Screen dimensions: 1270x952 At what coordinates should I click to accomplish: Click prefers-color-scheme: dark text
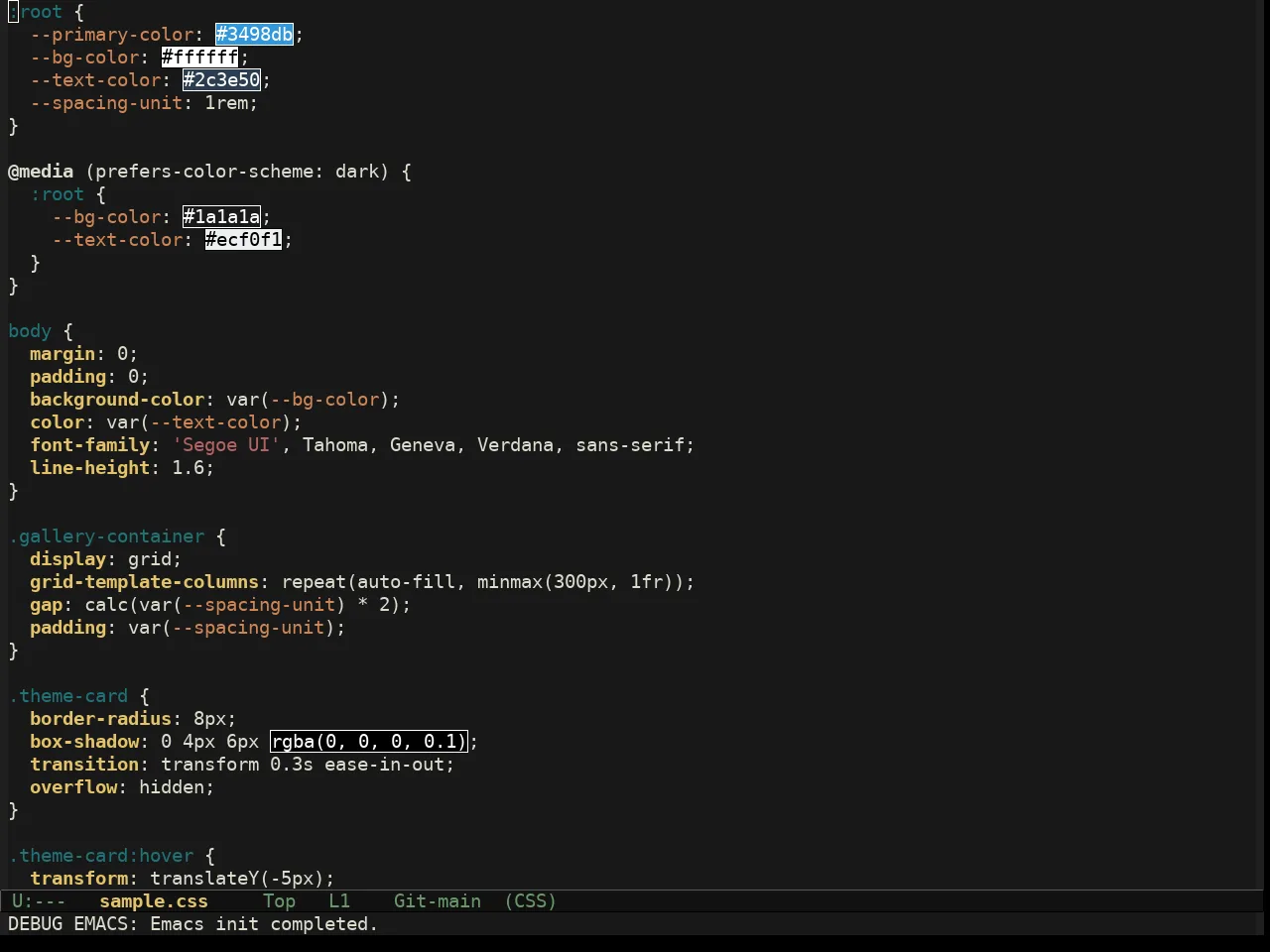click(x=237, y=172)
